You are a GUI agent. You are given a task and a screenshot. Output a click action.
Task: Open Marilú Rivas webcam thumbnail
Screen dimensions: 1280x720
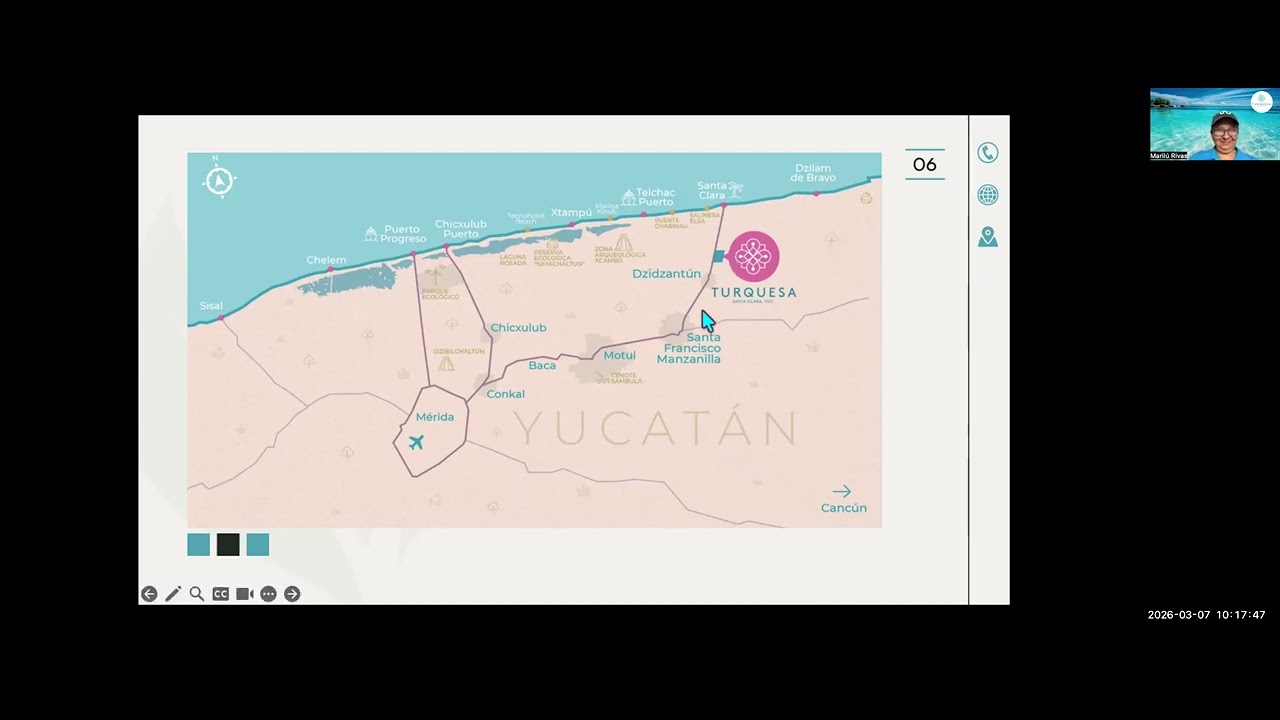[1214, 124]
